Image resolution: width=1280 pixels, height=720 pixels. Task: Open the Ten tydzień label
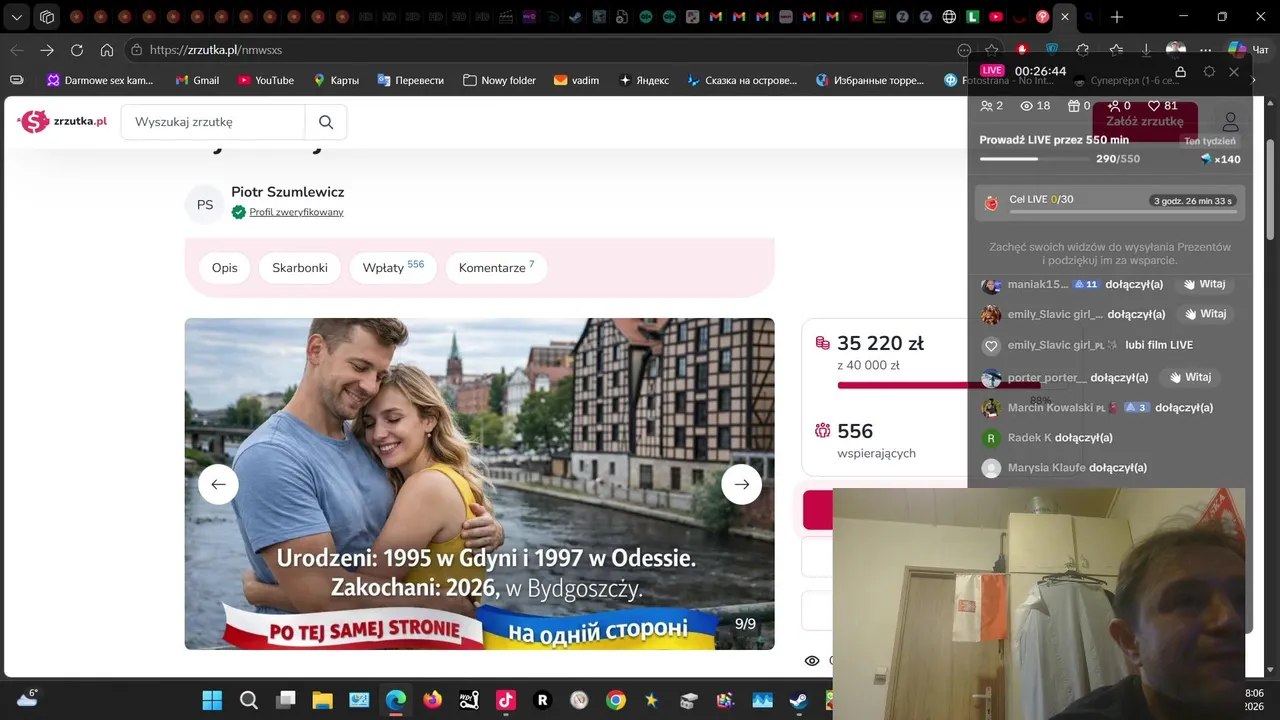[1210, 141]
